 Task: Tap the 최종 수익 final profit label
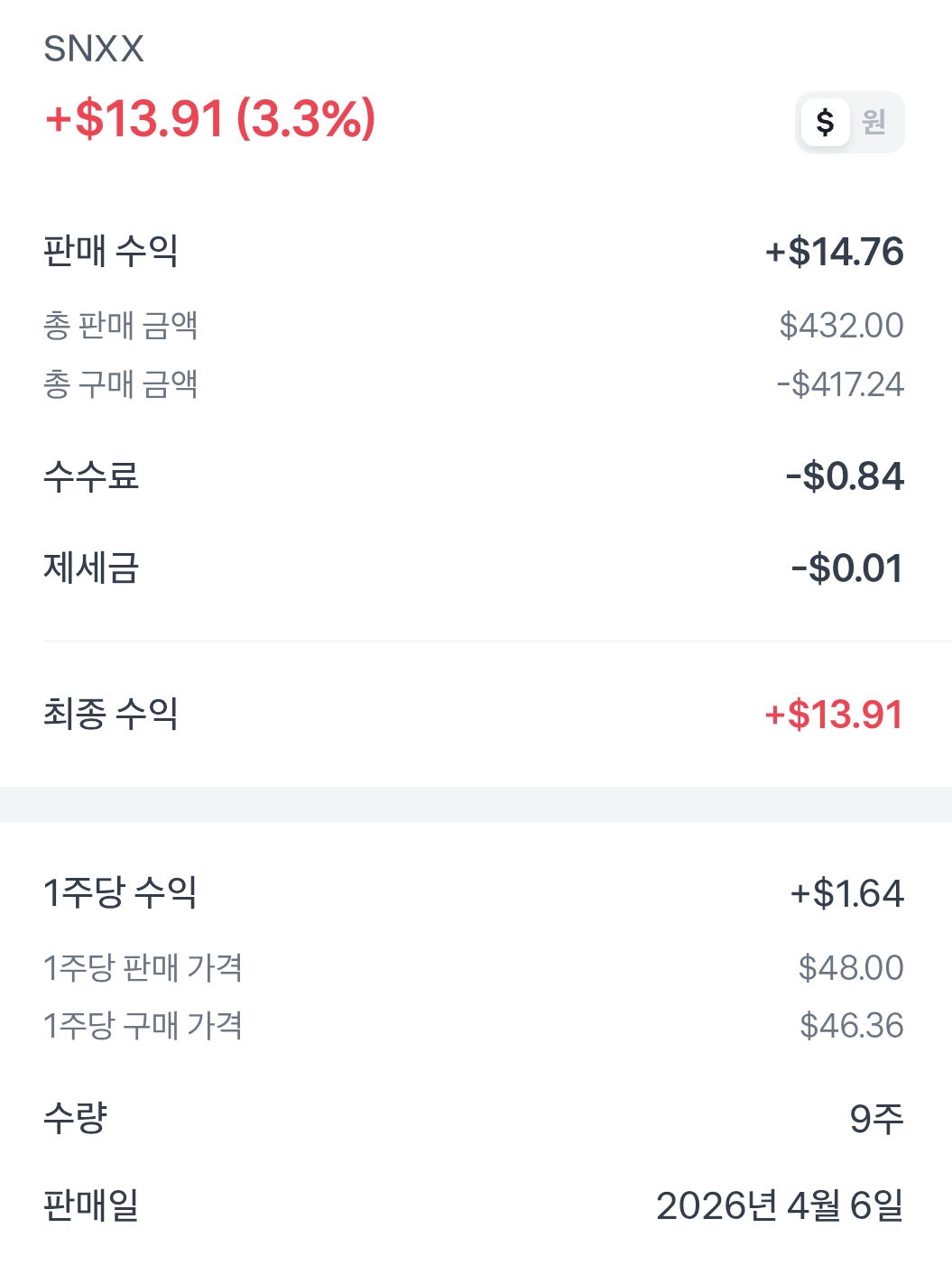pos(111,715)
